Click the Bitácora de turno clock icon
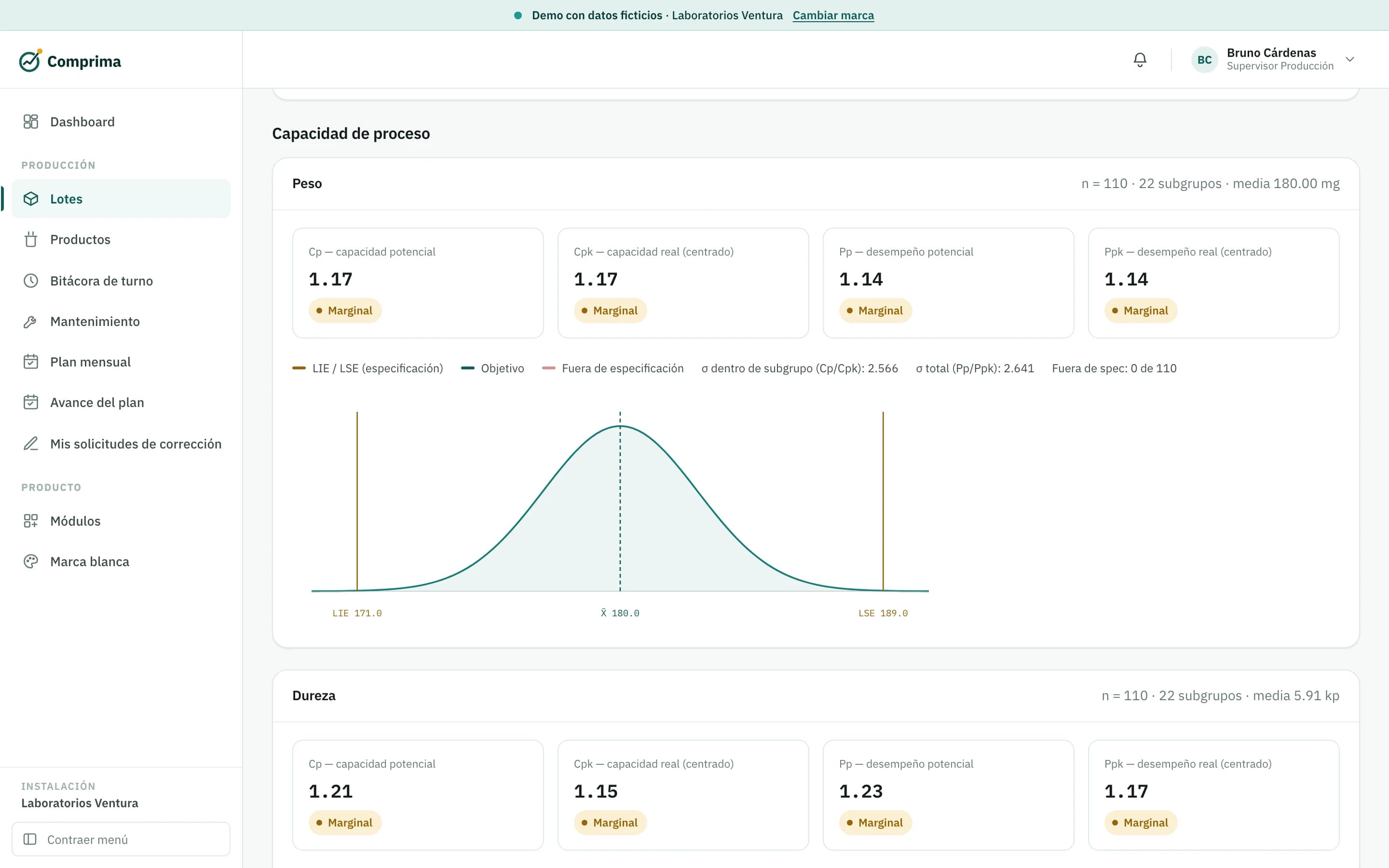This screenshot has width=1389, height=868. [30, 281]
